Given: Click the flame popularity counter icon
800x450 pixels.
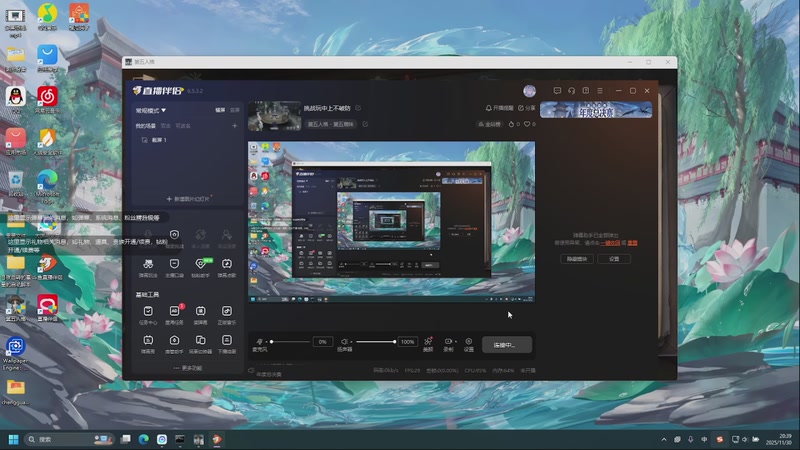Looking at the screenshot, I should 511,124.
